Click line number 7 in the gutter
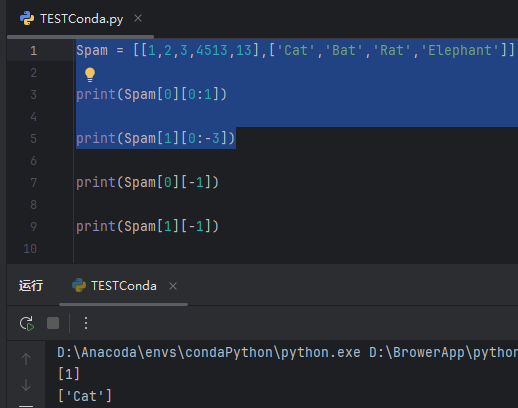The height and width of the screenshot is (408, 518). tap(33, 183)
